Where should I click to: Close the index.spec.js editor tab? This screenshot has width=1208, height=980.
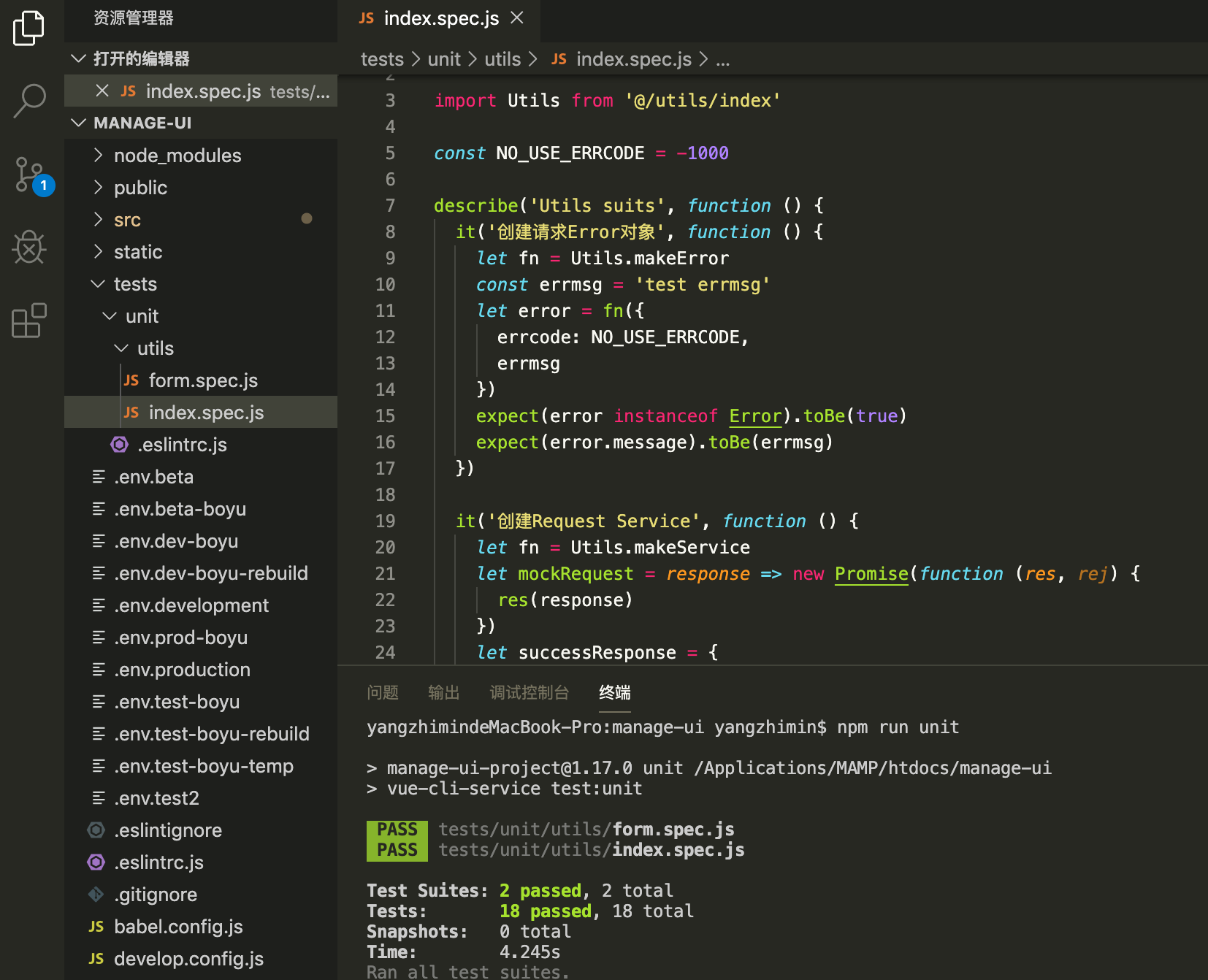tap(517, 18)
